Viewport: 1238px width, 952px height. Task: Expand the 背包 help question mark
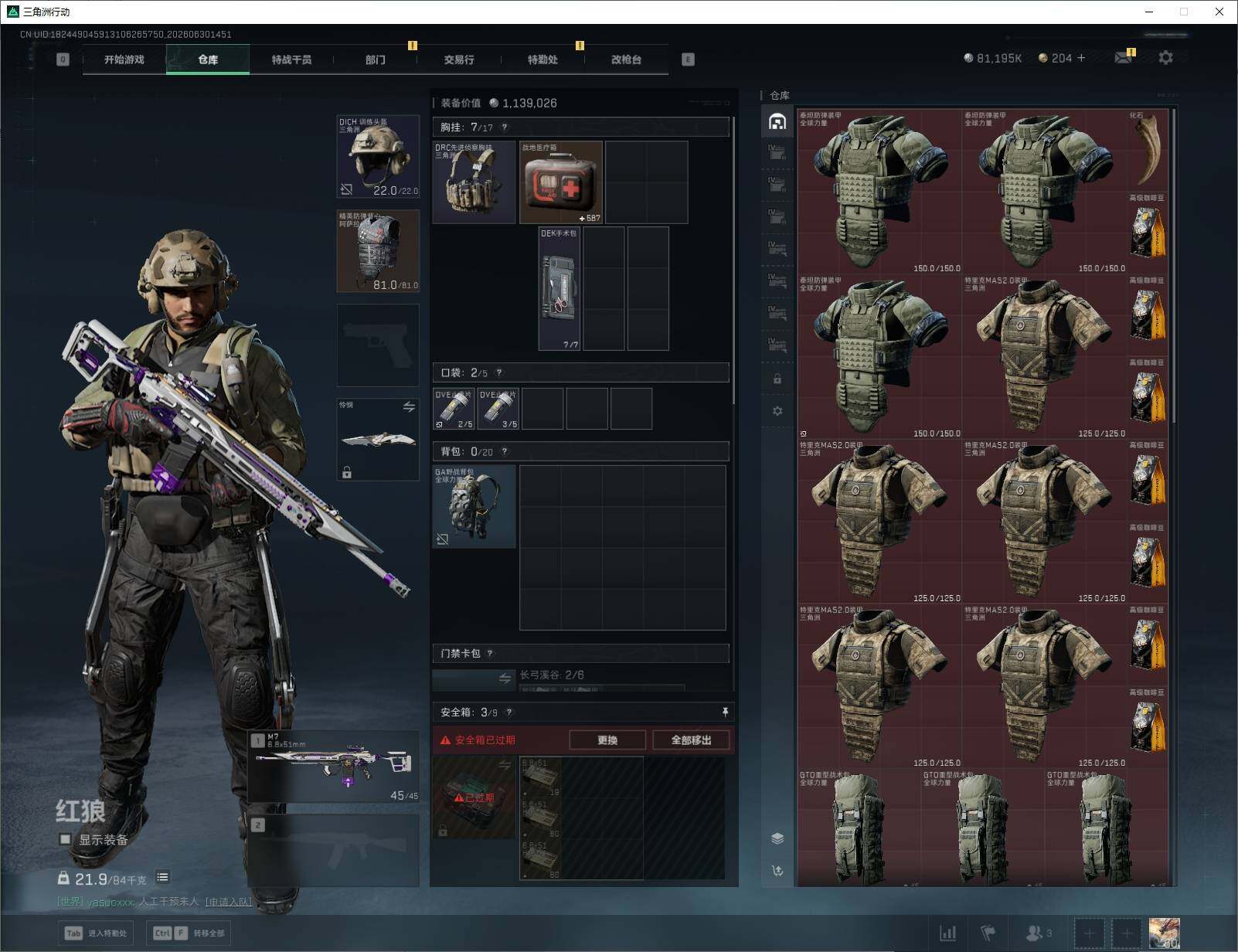[x=505, y=451]
